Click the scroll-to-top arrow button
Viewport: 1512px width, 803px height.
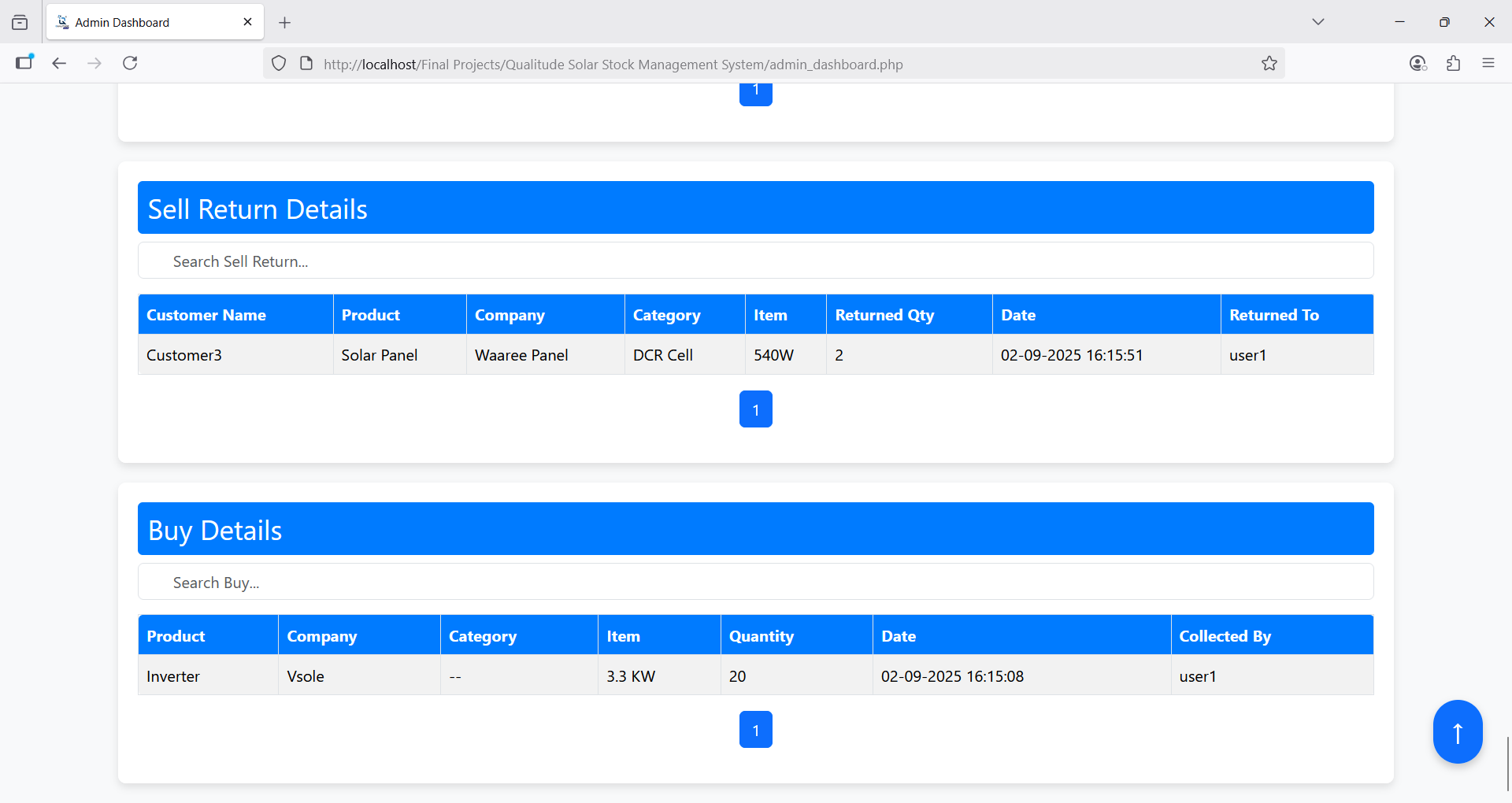click(1457, 731)
